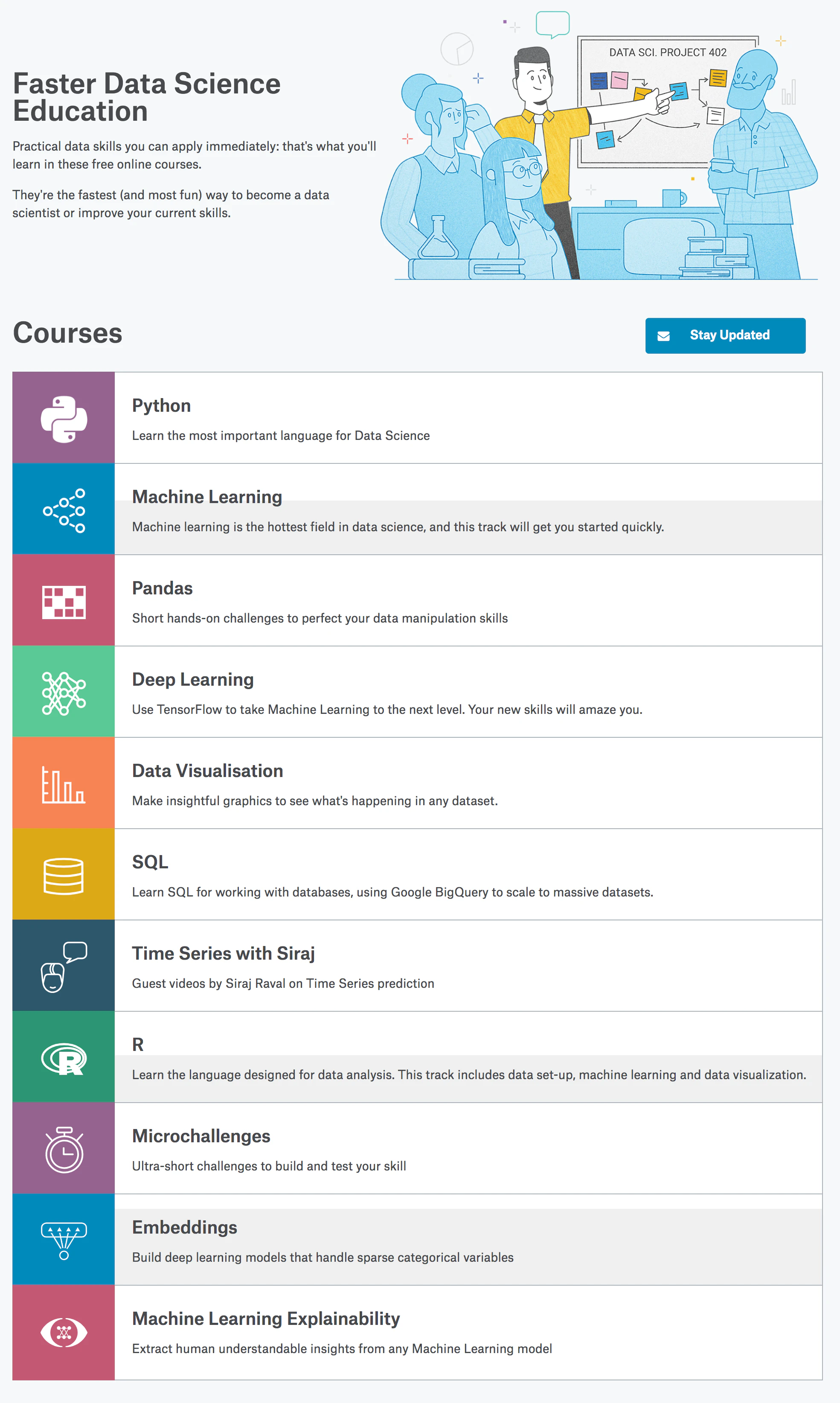Select the Time Series speech bubble icon

coord(64,966)
